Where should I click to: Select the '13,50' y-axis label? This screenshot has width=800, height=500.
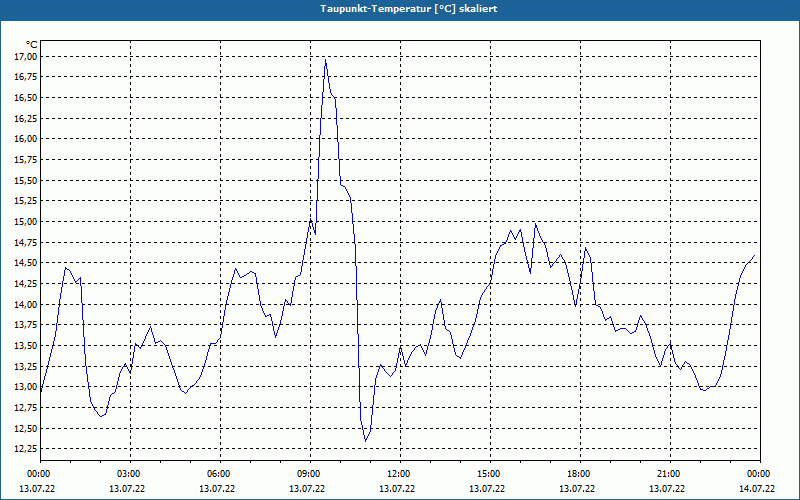[26, 345]
